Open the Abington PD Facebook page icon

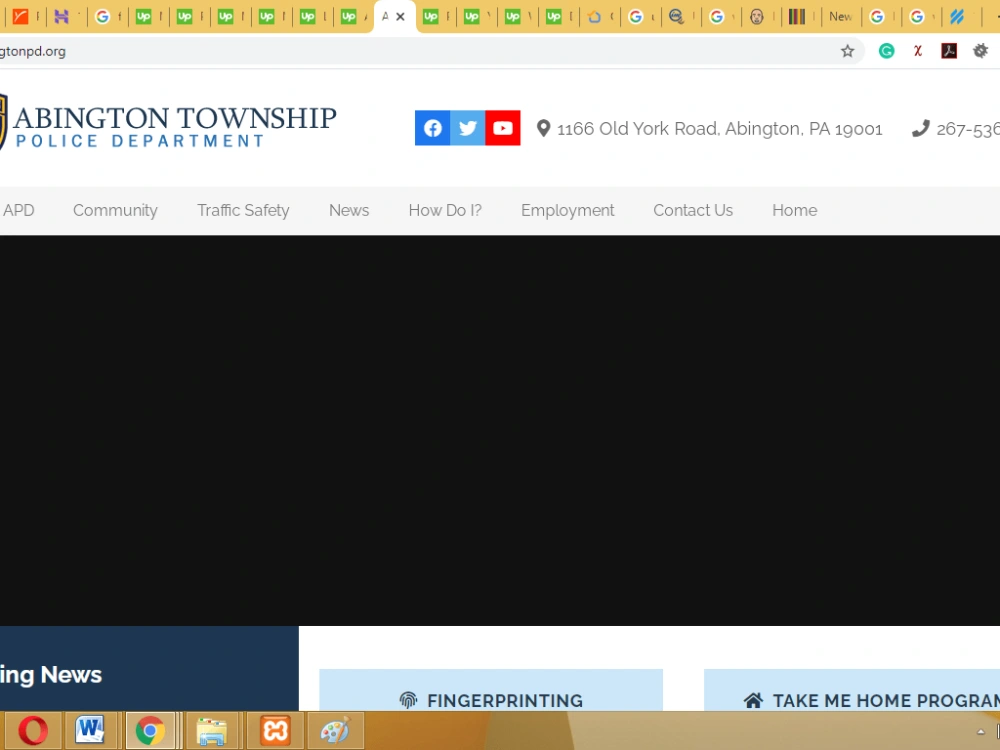pyautogui.click(x=432, y=128)
